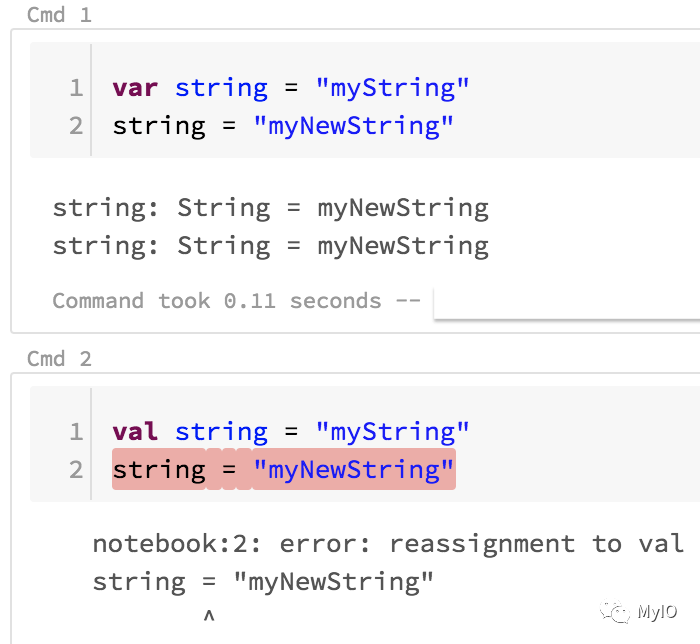Click "myString" literal in Cmd 1 code
700x644 pixels.
[392, 88]
